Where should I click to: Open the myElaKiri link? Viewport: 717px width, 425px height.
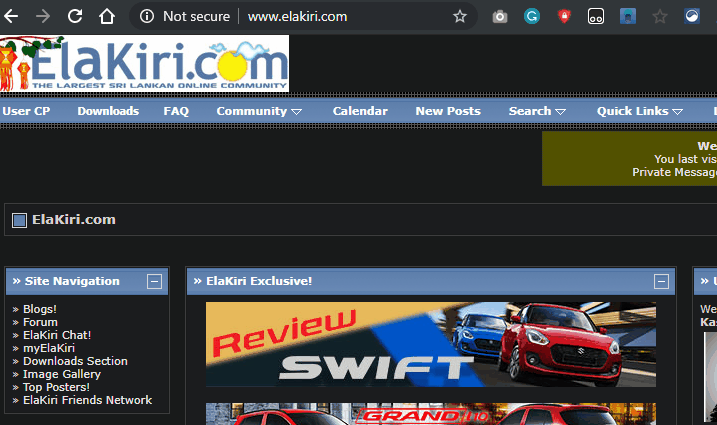(49, 348)
